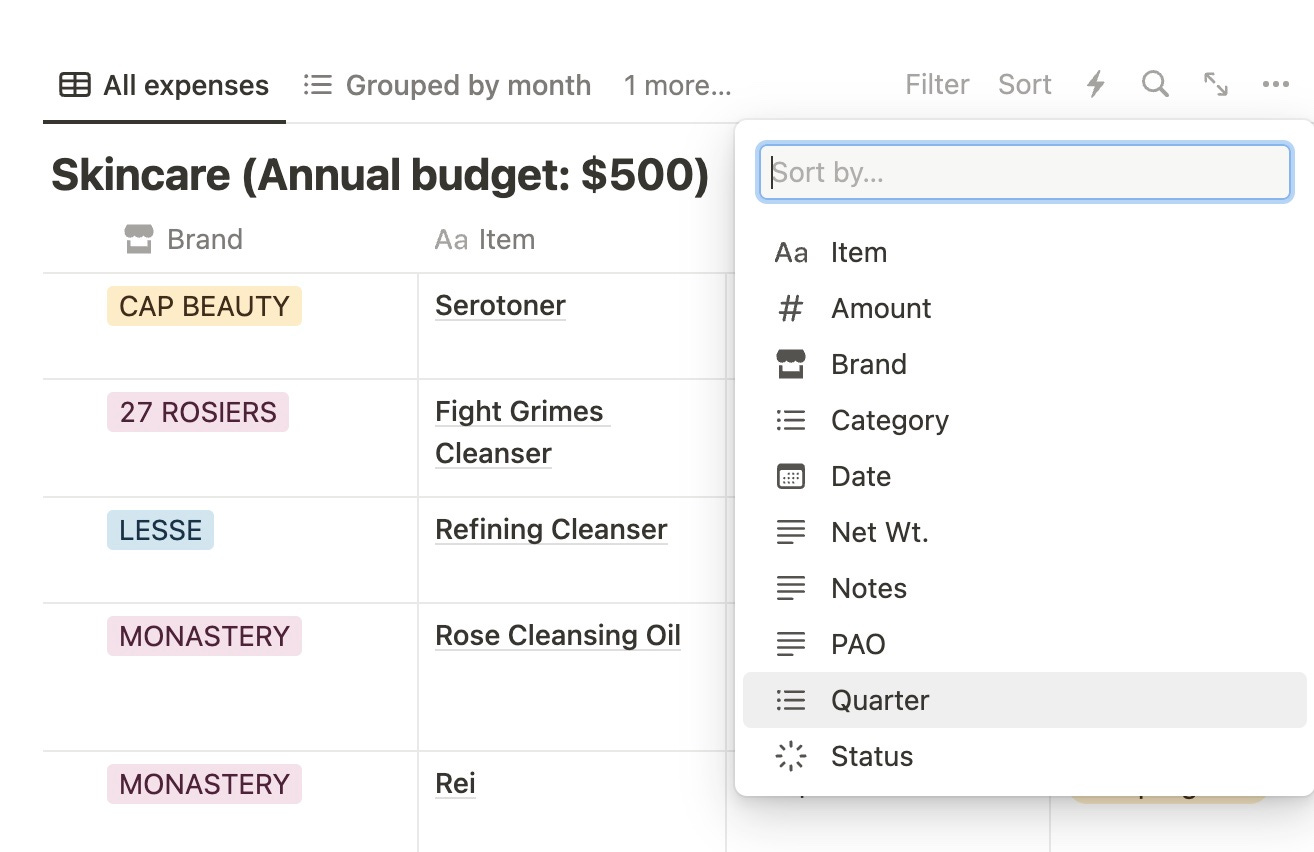Open the three-dots more options menu

coord(1275,85)
